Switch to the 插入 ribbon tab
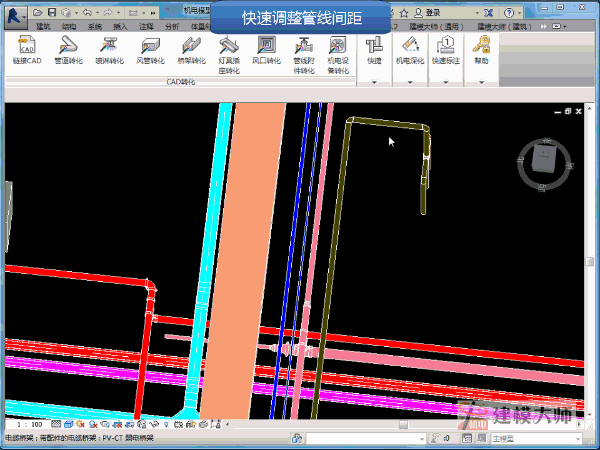The image size is (600, 450). [x=120, y=27]
